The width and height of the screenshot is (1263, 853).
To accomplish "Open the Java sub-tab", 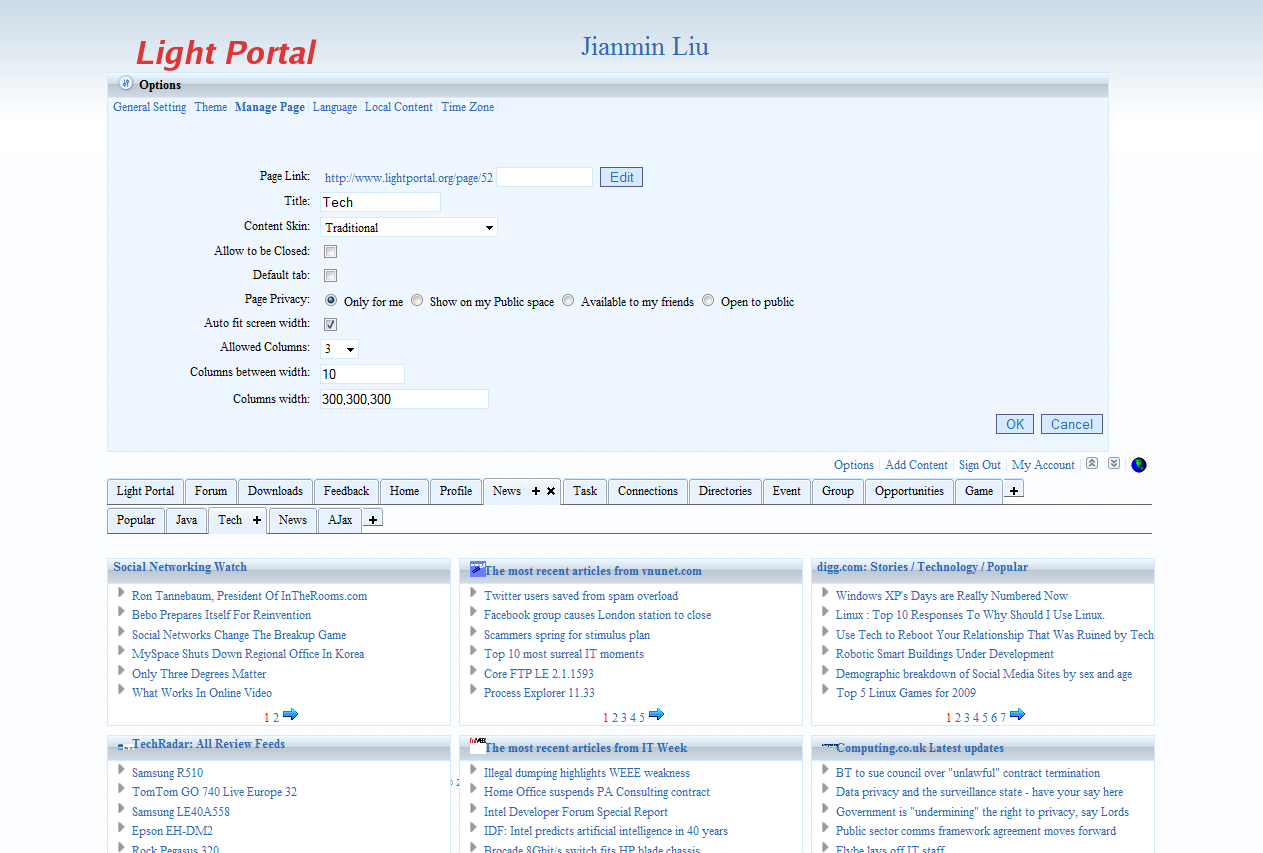I will (187, 520).
